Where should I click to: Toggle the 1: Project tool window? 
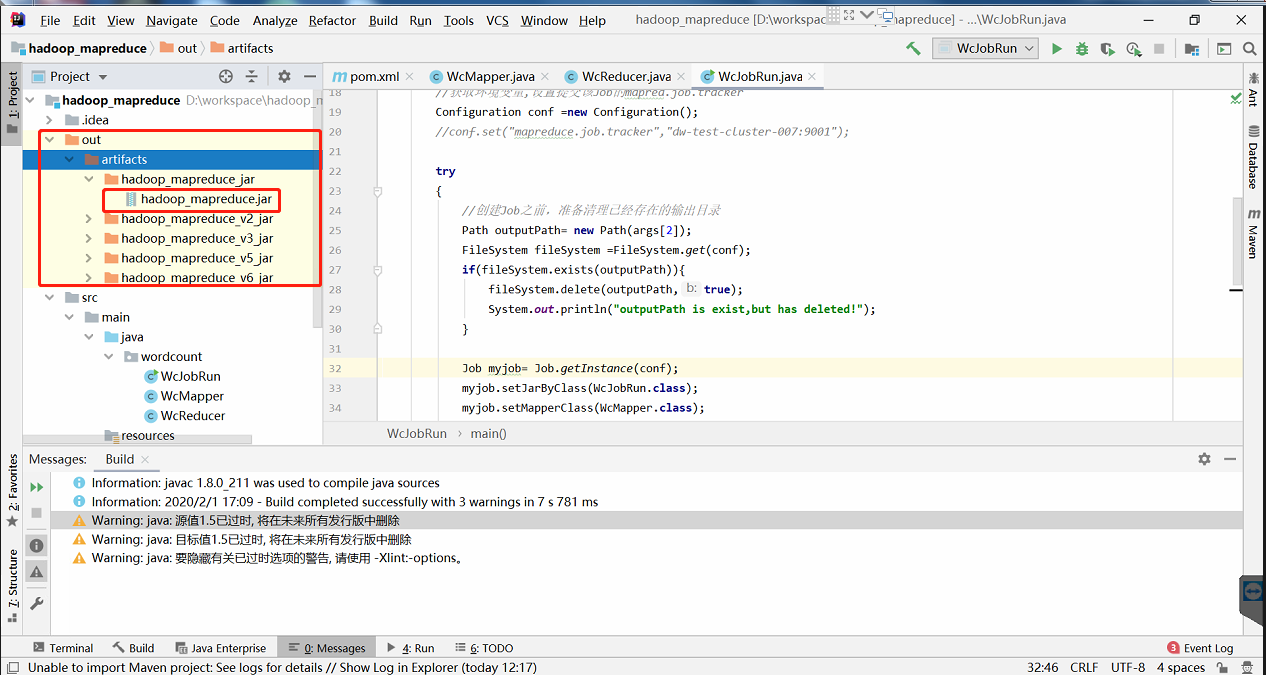point(13,101)
